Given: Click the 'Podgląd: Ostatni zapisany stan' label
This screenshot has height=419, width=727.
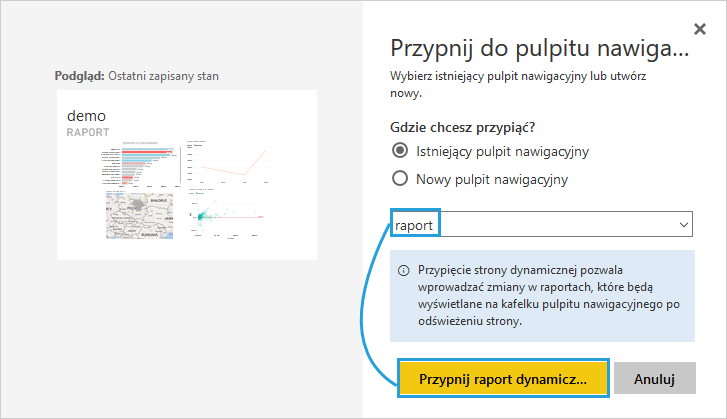Looking at the screenshot, I should (x=136, y=76).
